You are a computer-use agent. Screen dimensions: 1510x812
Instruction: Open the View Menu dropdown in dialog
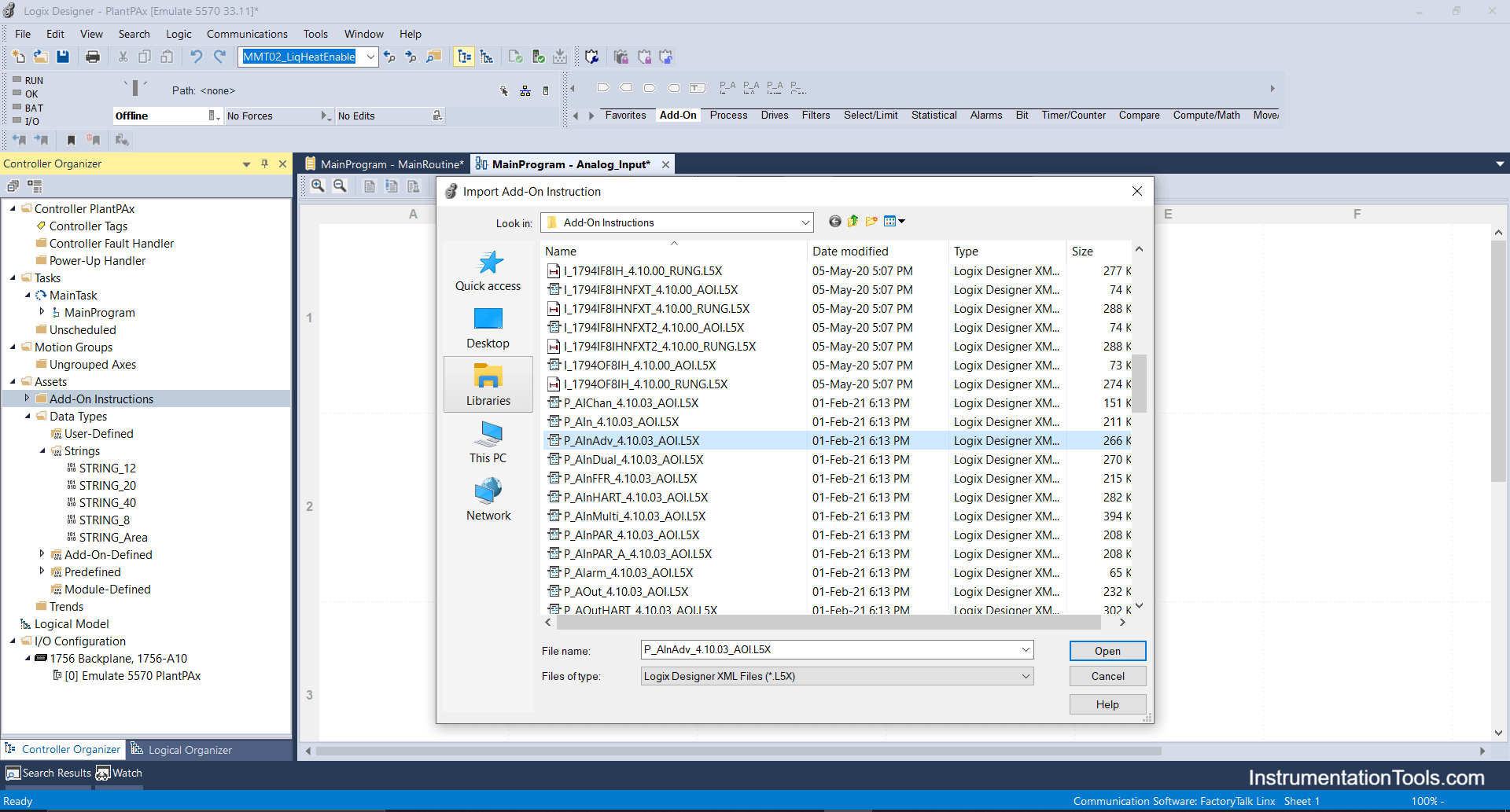pyautogui.click(x=894, y=222)
